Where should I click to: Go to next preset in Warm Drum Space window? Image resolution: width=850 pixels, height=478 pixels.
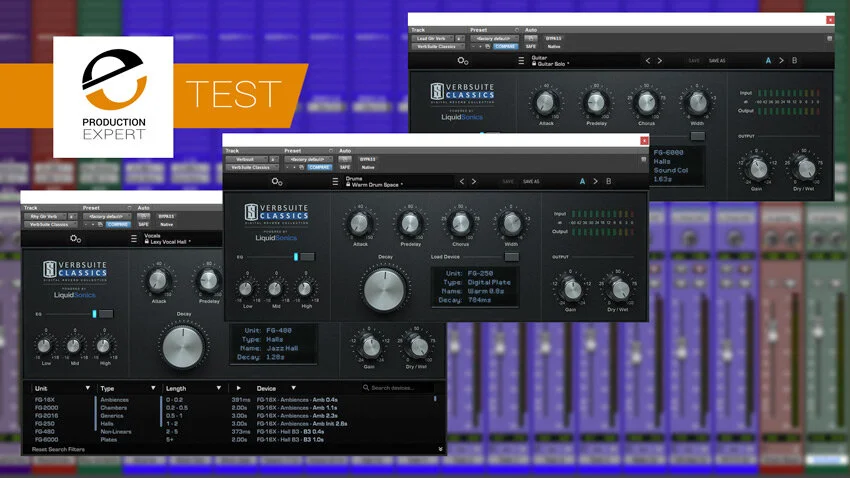474,182
